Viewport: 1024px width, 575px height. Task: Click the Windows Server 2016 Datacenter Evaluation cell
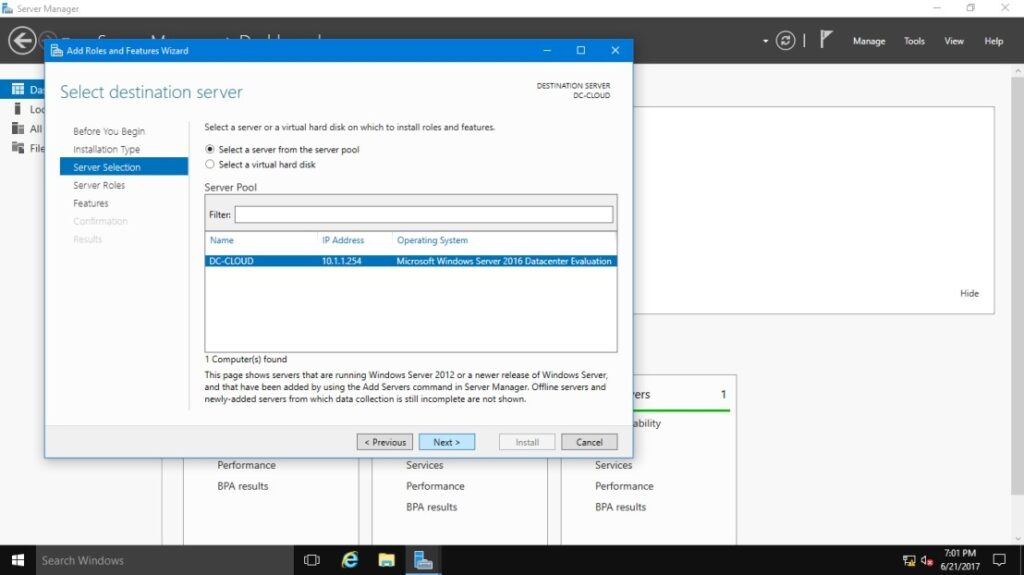point(504,261)
